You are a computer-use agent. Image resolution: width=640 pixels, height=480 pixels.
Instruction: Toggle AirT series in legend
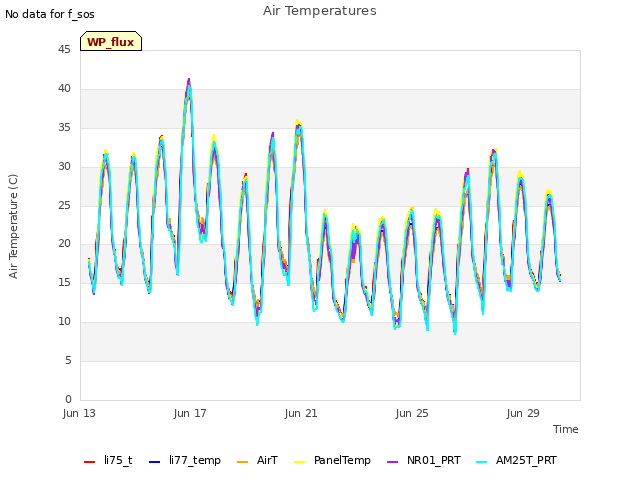257,460
